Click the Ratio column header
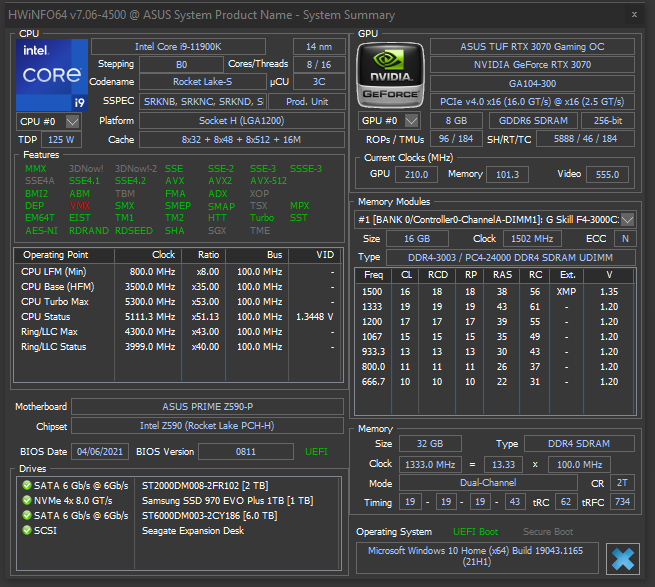 point(203,255)
